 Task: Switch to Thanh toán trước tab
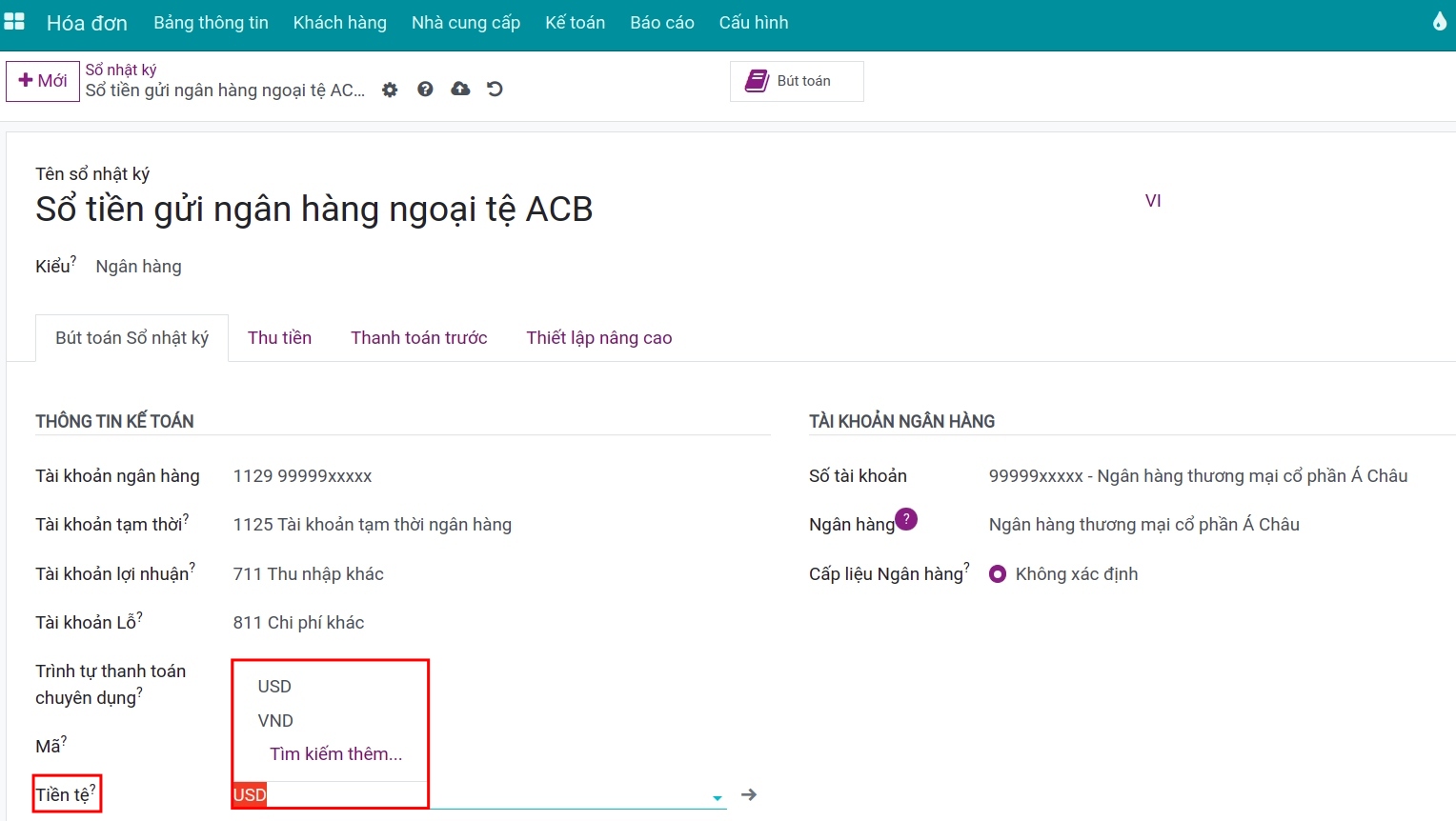(x=419, y=338)
